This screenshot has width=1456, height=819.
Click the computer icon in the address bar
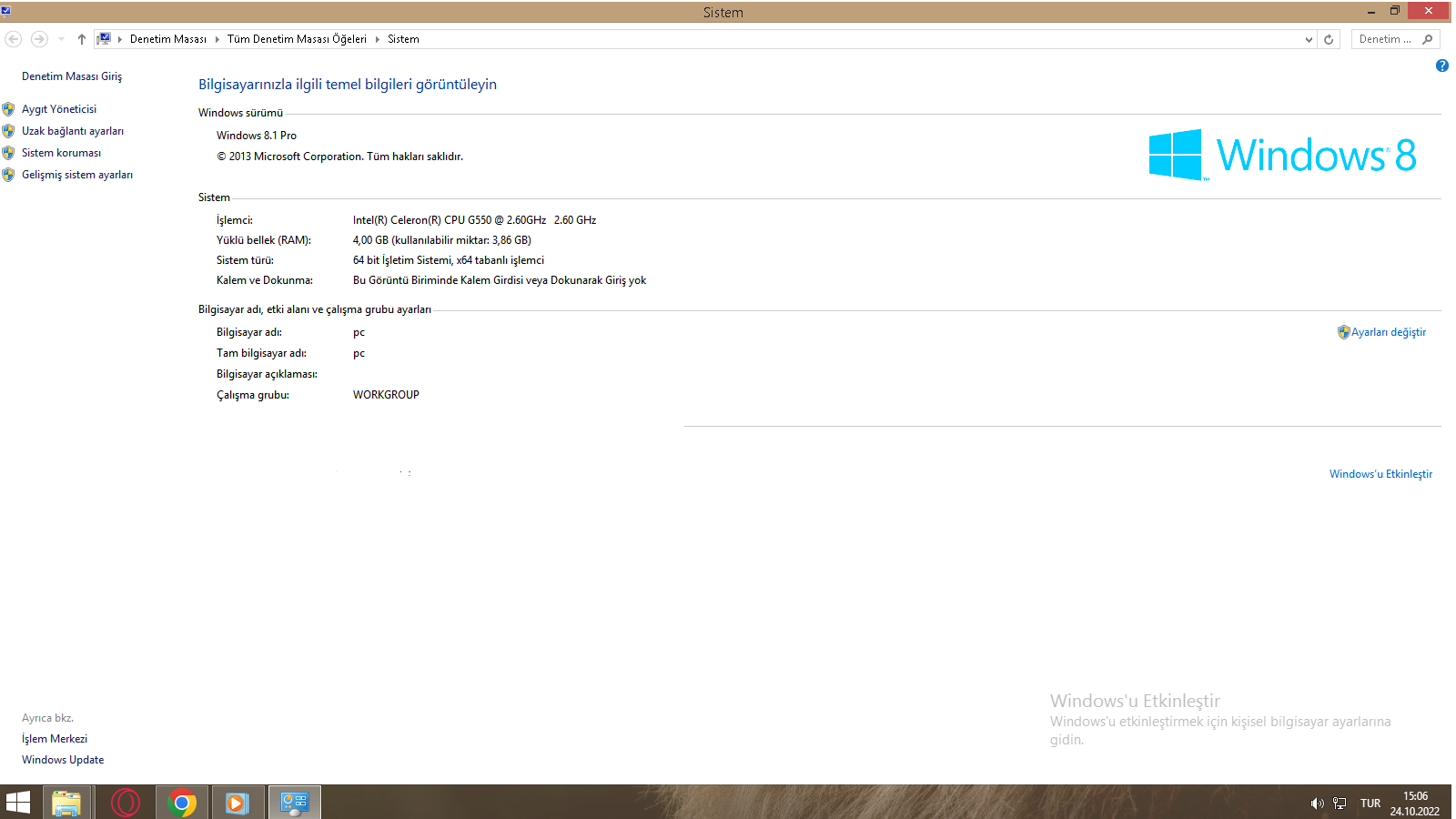pos(105,39)
